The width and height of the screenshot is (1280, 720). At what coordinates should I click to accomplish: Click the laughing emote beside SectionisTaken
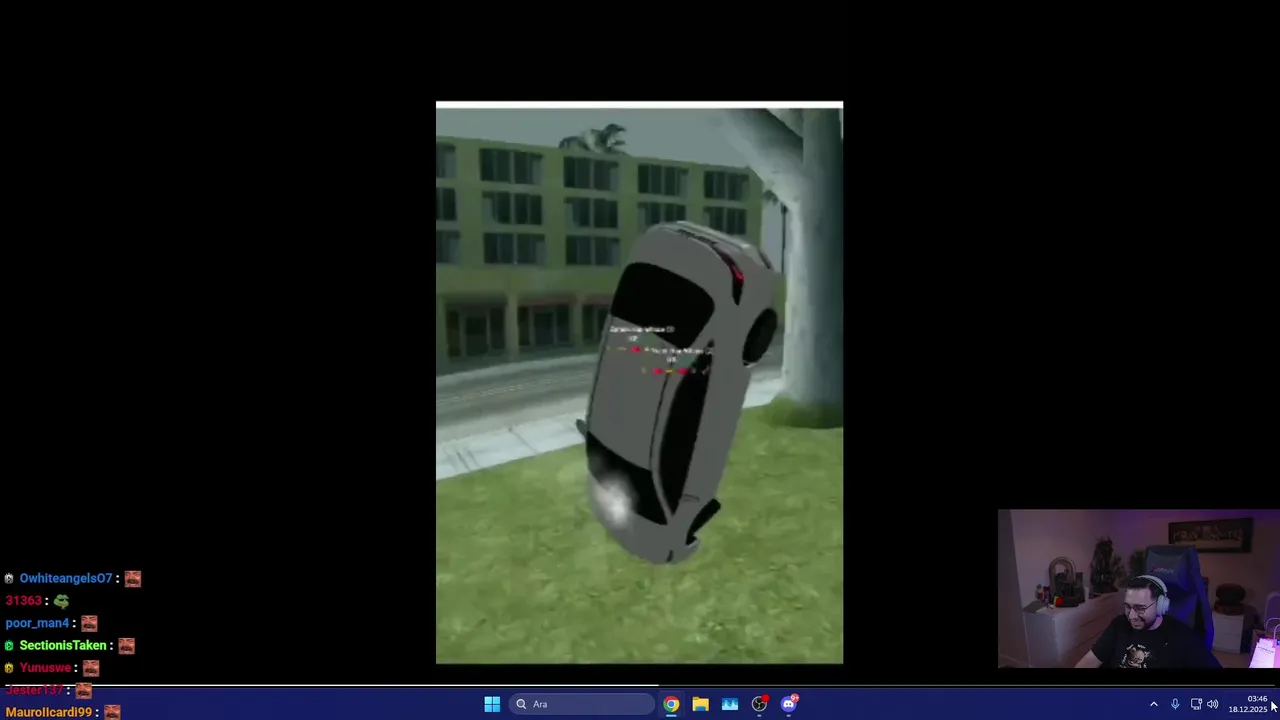pyautogui.click(x=126, y=645)
